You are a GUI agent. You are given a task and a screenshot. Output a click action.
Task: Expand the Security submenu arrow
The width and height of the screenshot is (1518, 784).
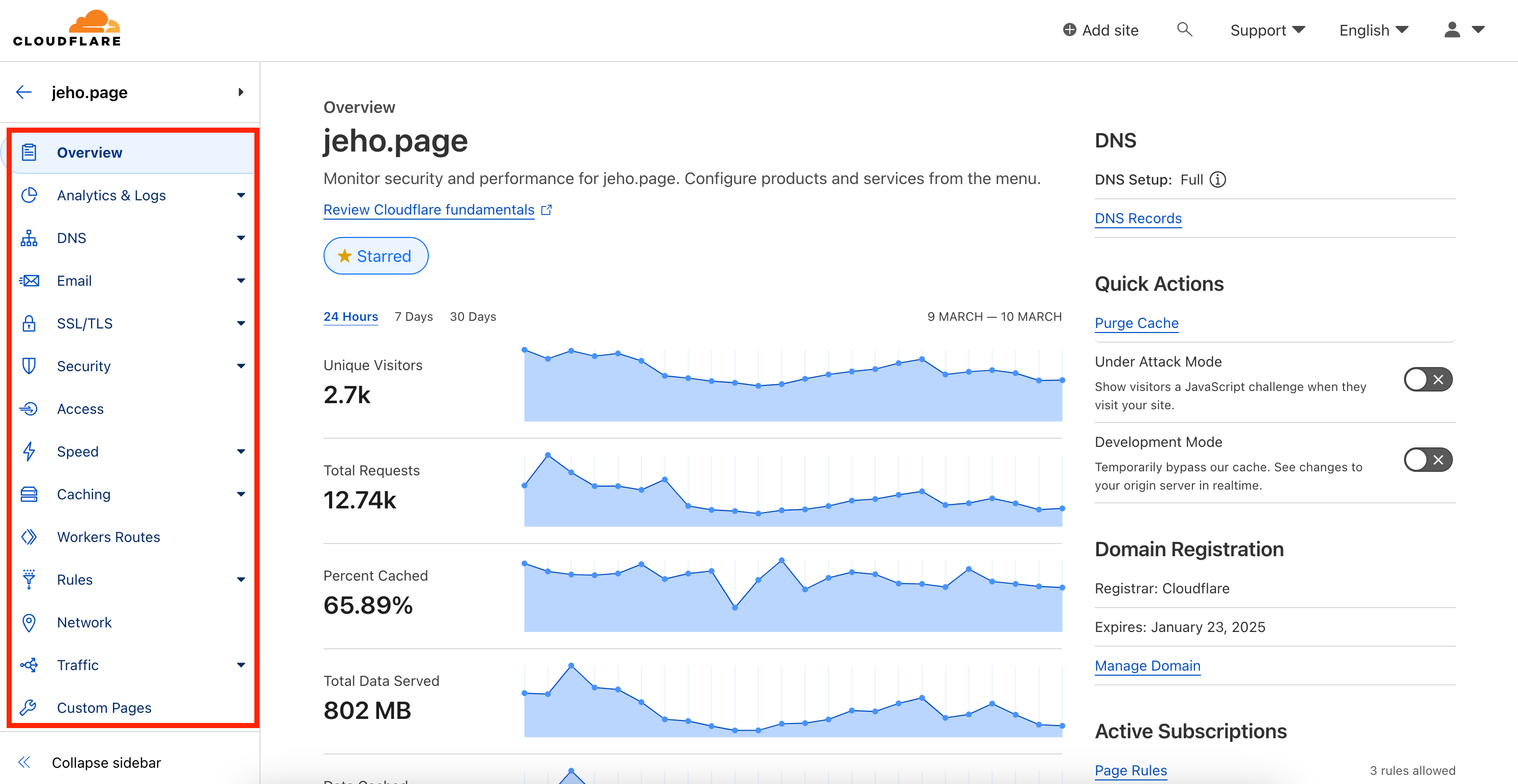pos(241,366)
